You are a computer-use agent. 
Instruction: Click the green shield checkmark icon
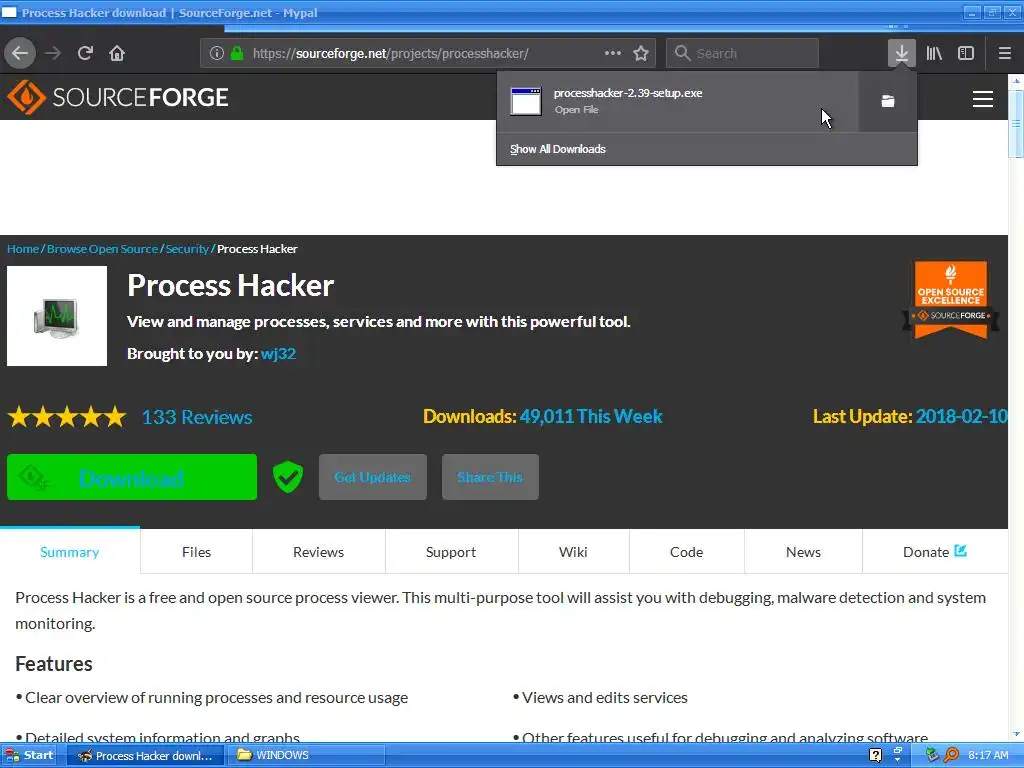point(288,477)
